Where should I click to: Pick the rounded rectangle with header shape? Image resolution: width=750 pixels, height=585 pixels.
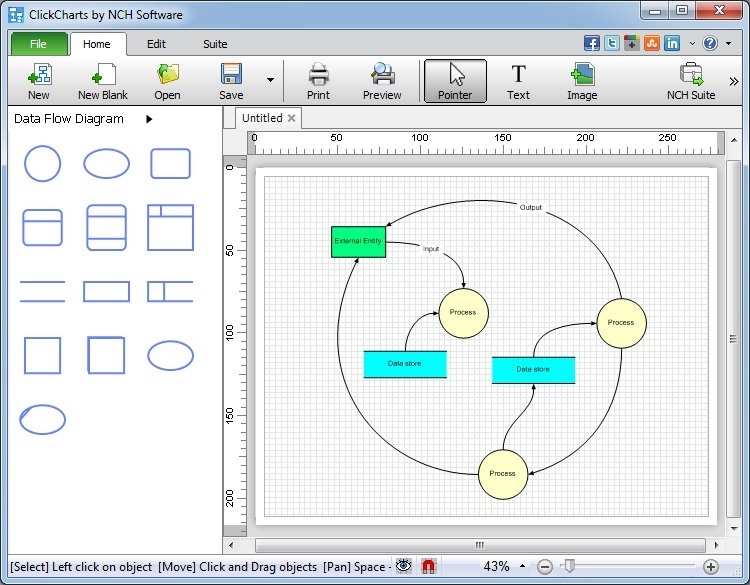[x=43, y=228]
